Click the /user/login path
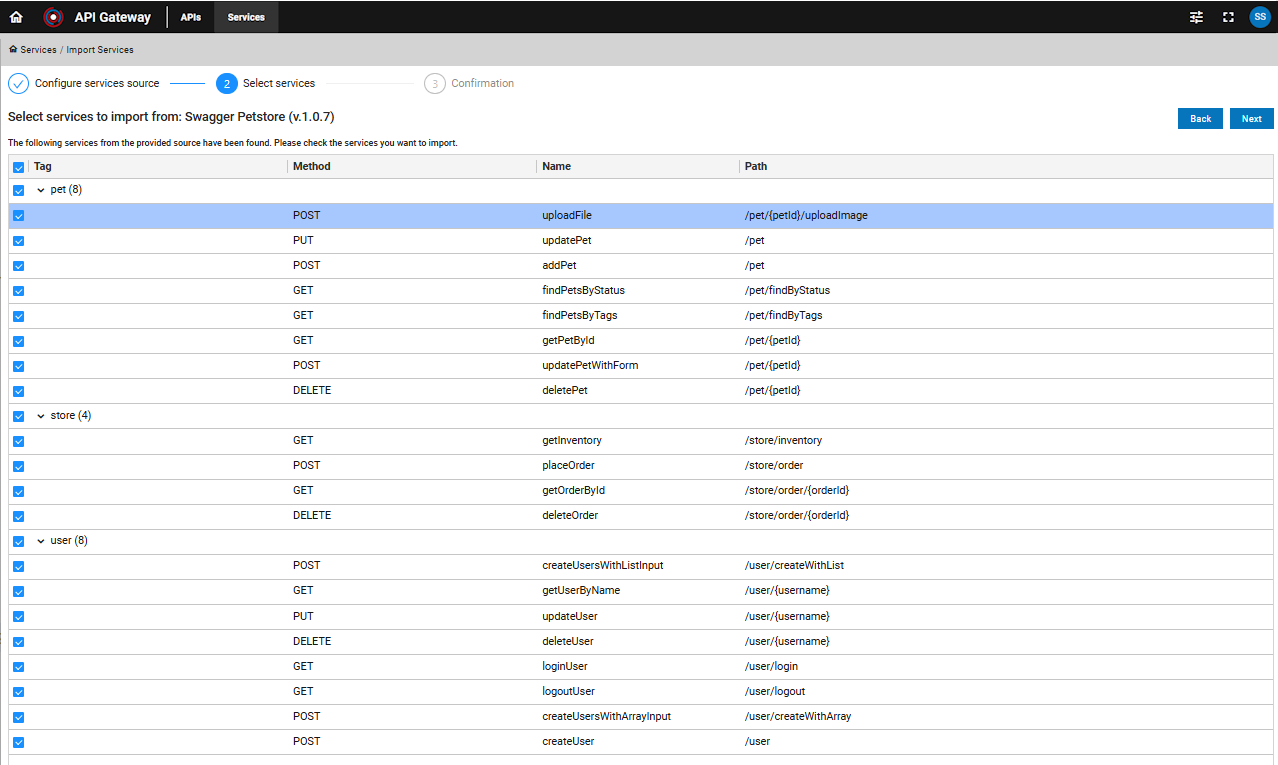Screen dimensions: 1278x765 coord(771,666)
